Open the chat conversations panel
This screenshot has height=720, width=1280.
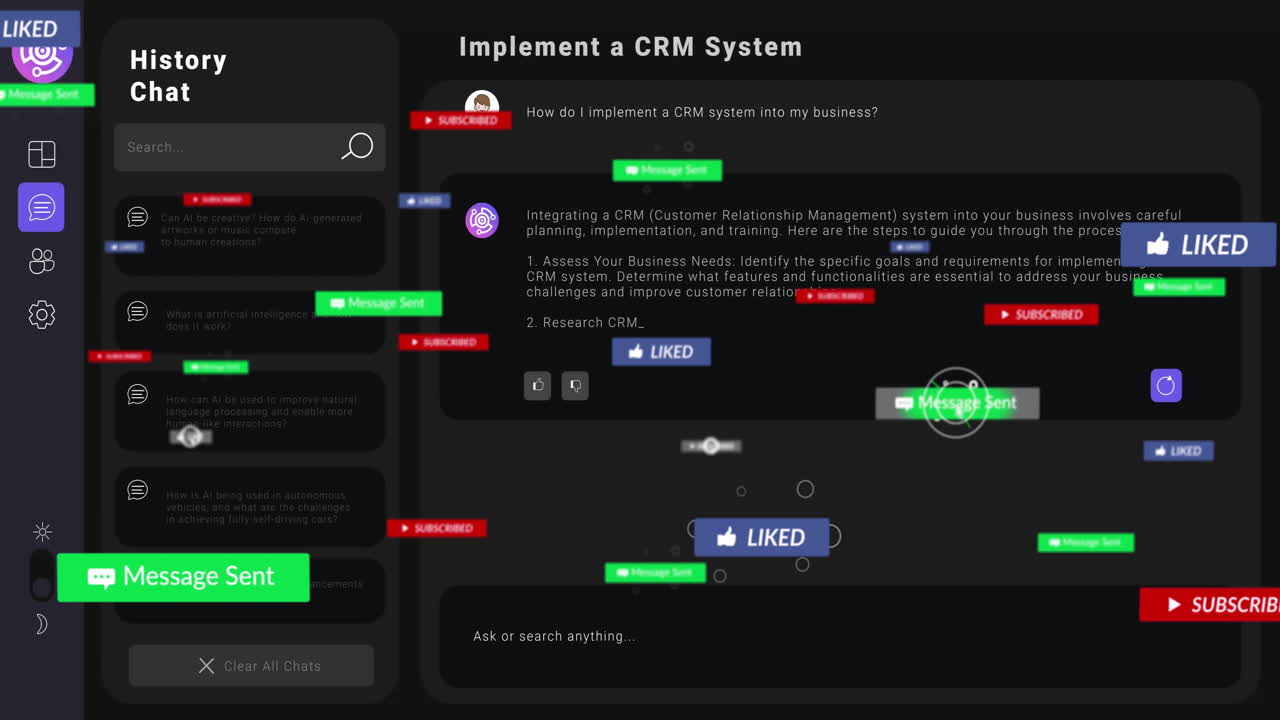coord(41,207)
